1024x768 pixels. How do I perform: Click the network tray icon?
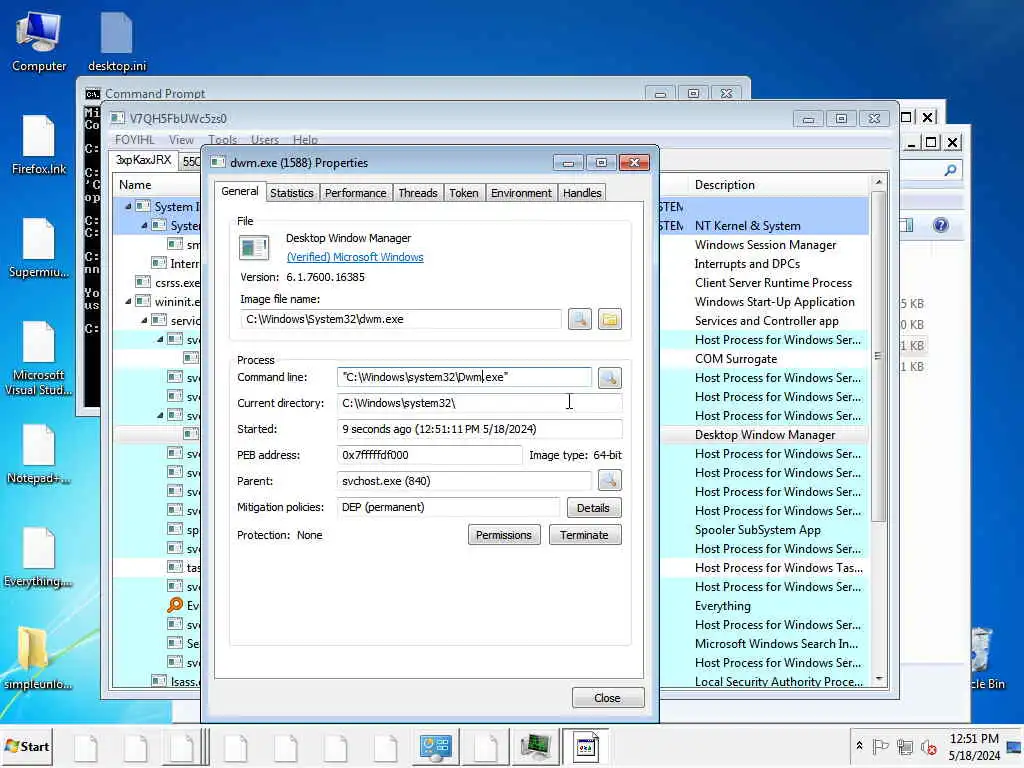tap(904, 746)
